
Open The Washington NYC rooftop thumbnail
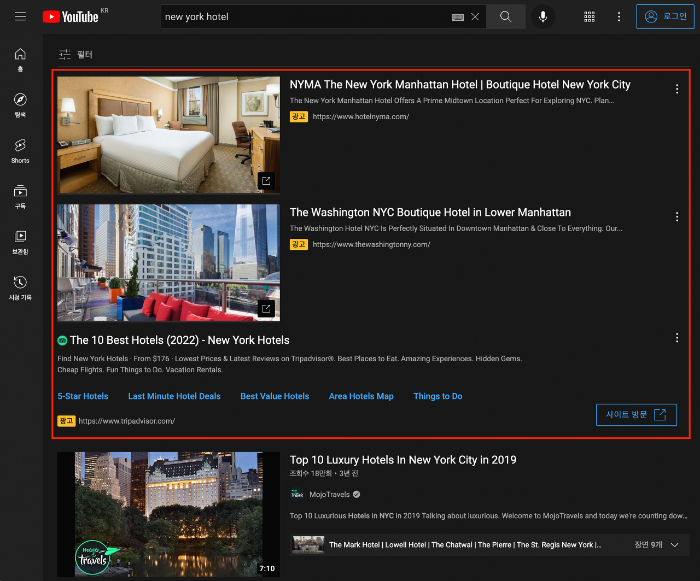[168, 263]
